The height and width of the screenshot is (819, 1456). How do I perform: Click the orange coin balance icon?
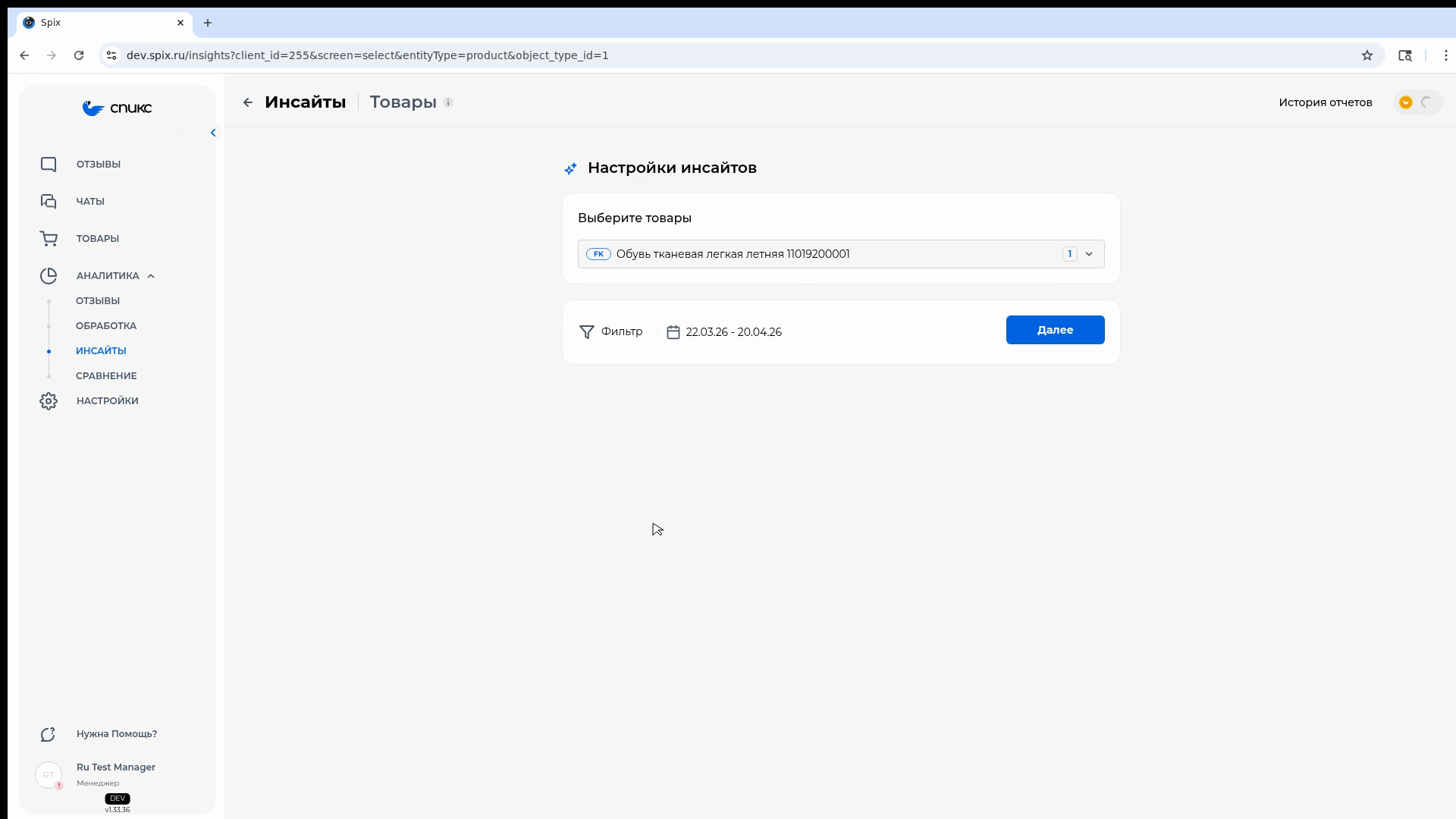(1405, 102)
